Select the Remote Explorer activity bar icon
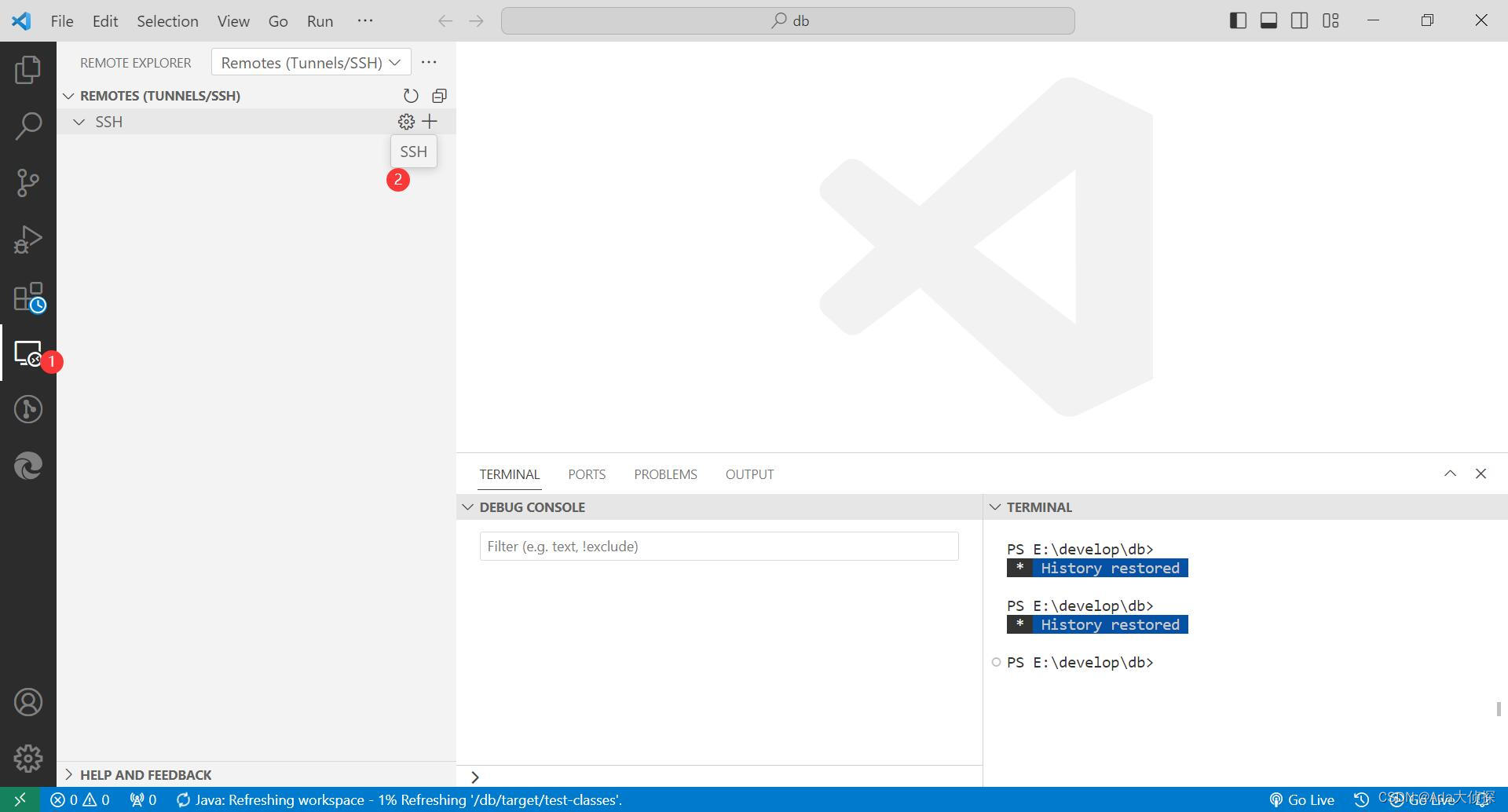 click(28, 353)
